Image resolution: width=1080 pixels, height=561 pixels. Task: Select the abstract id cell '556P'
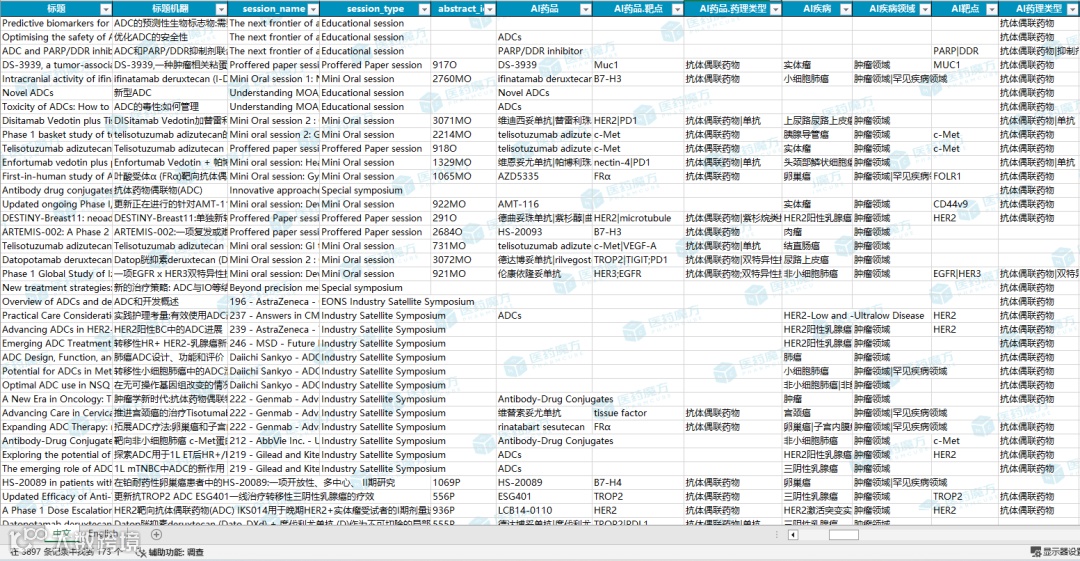point(464,496)
